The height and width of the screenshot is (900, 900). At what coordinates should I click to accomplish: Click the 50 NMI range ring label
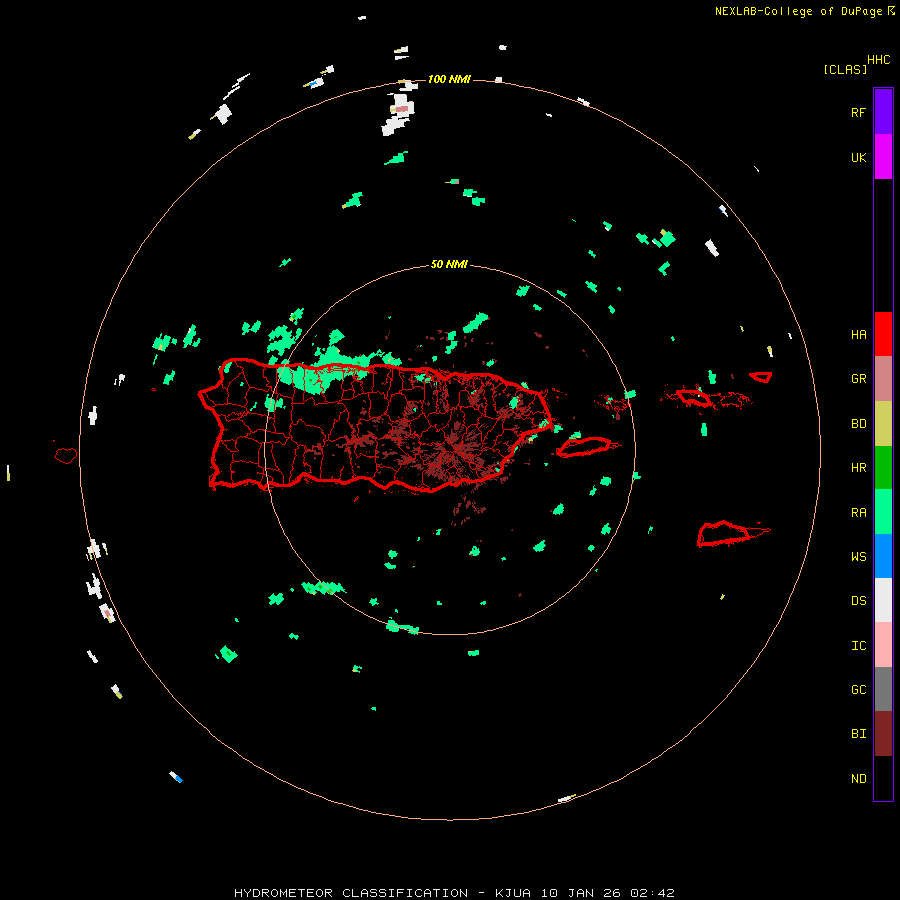coord(449,264)
